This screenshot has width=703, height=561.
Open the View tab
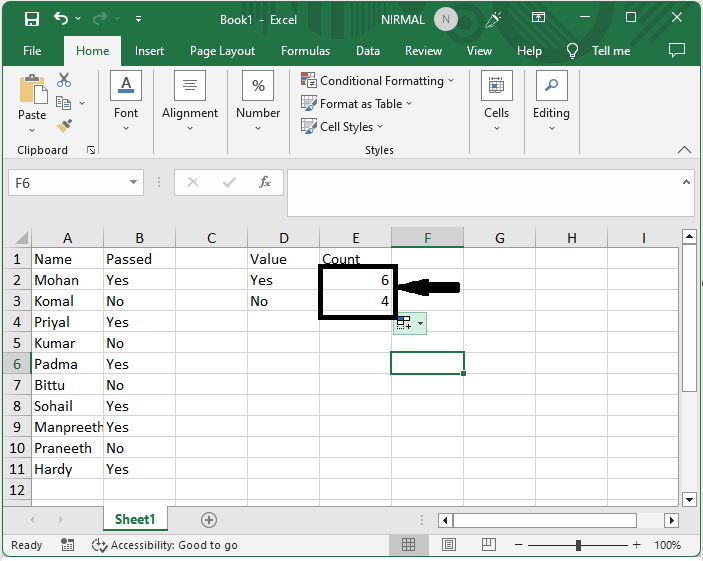[479, 51]
